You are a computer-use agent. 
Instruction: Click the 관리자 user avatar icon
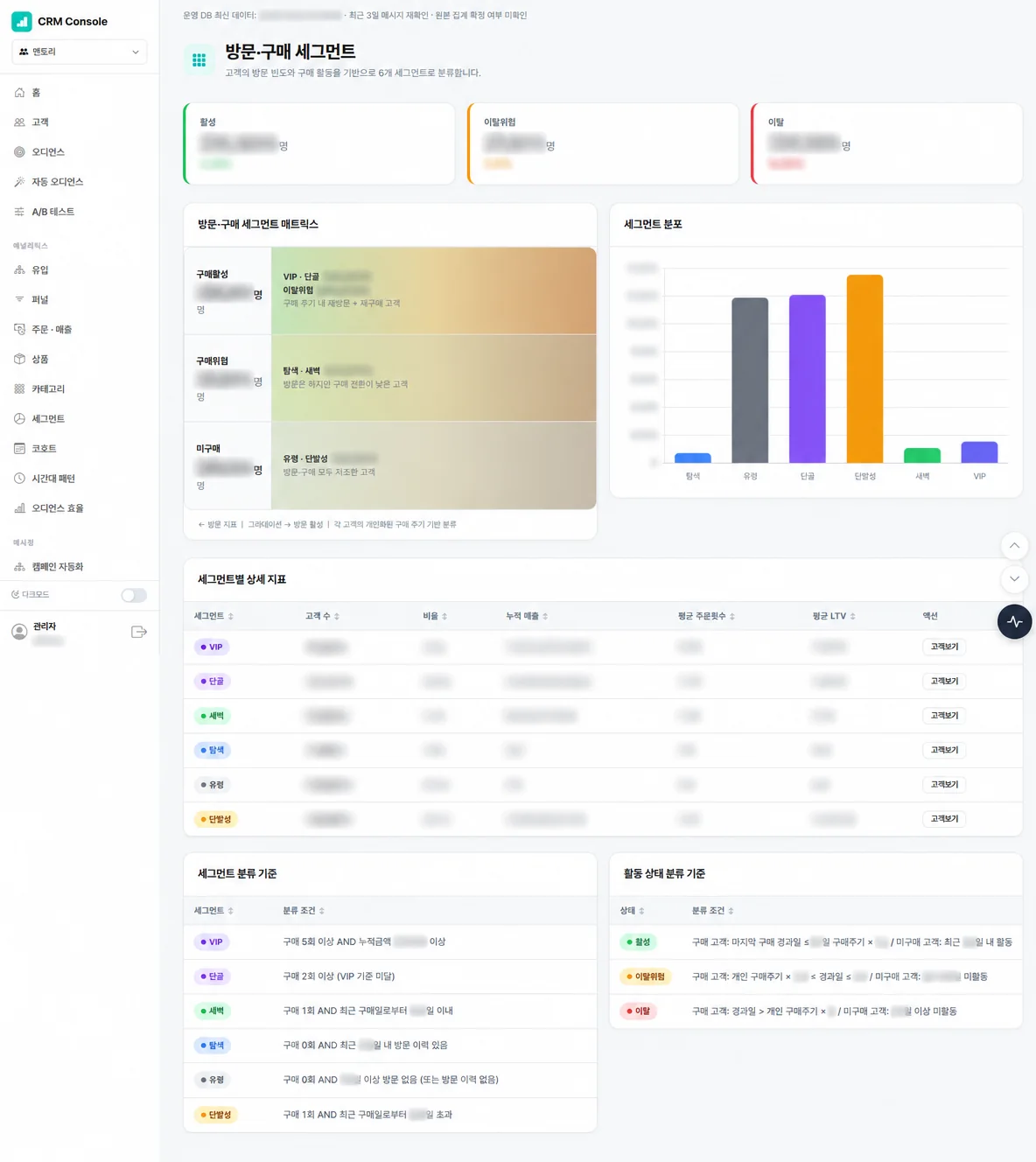click(19, 632)
